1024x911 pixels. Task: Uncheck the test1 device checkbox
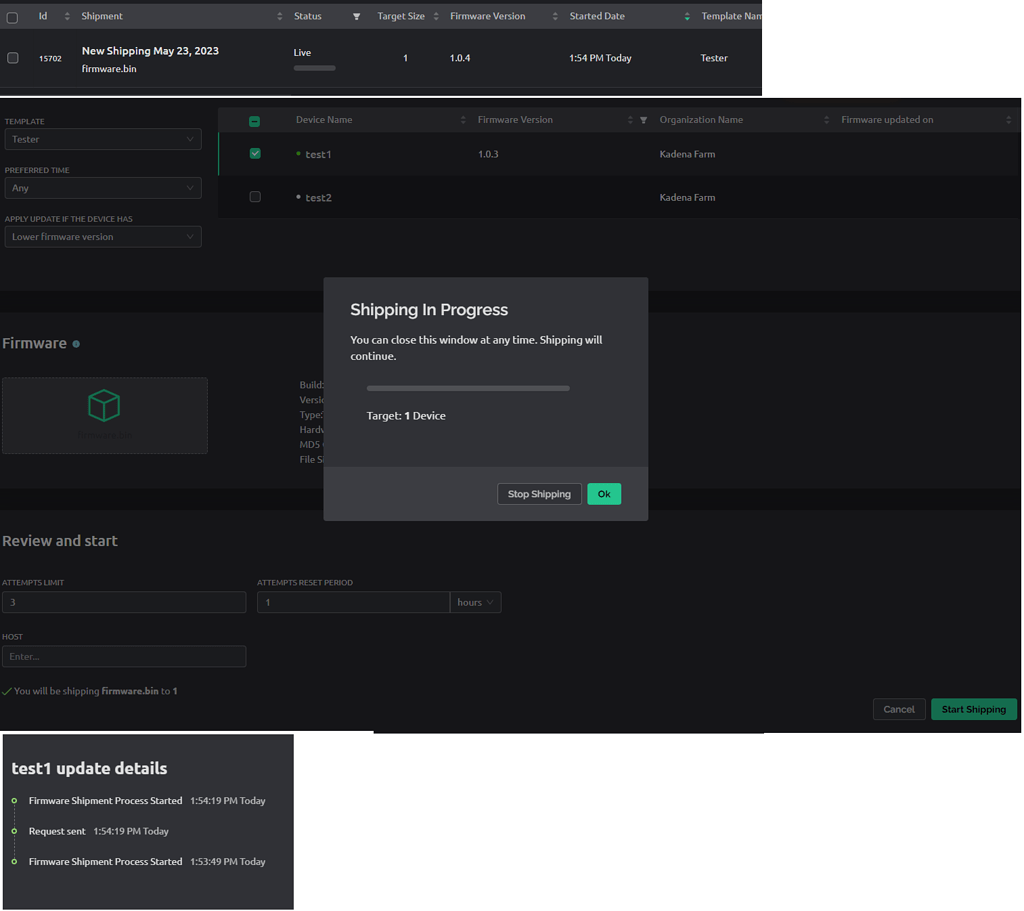[254, 153]
